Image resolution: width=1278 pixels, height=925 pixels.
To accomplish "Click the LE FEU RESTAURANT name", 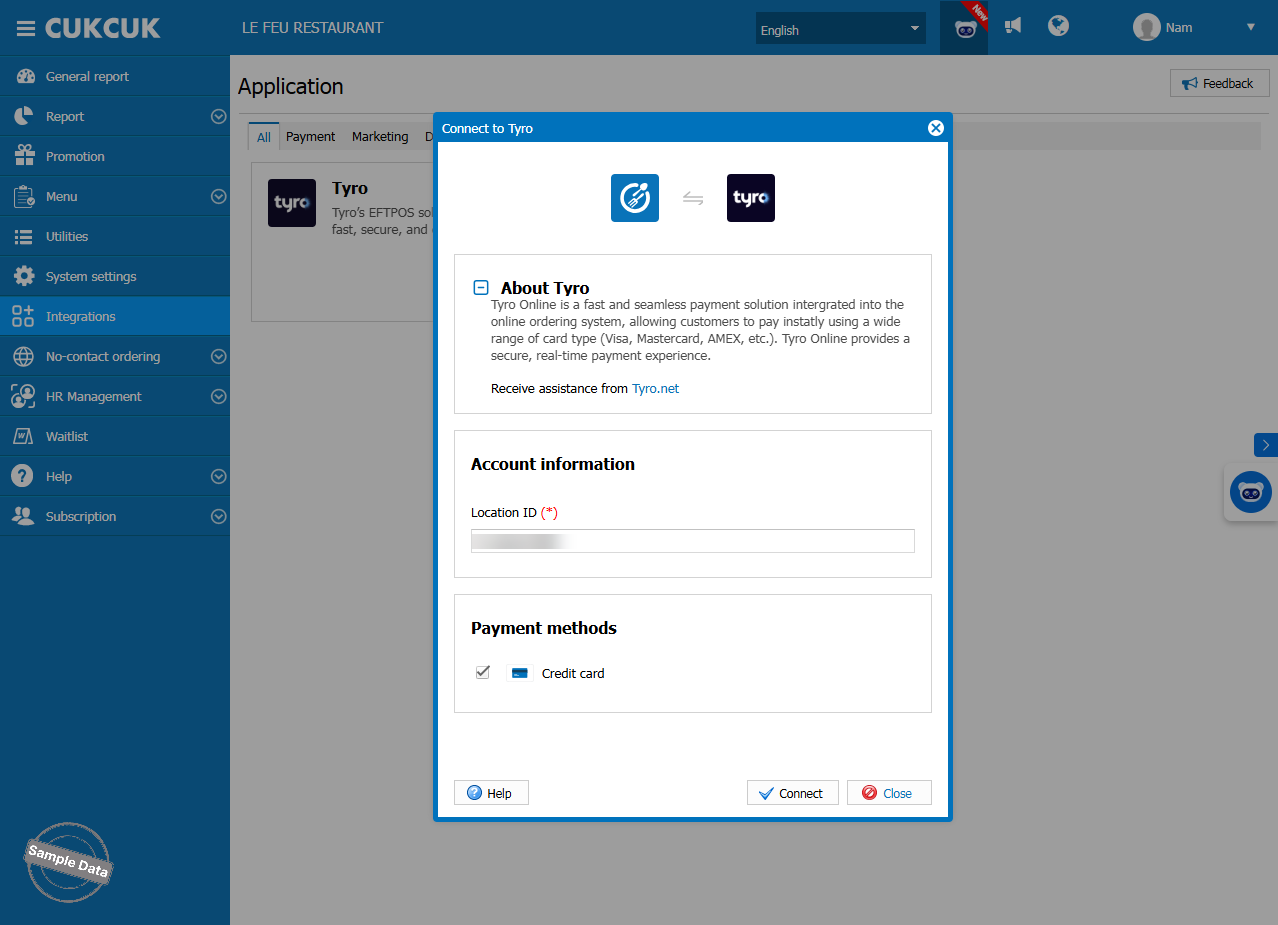I will click(x=312, y=28).
